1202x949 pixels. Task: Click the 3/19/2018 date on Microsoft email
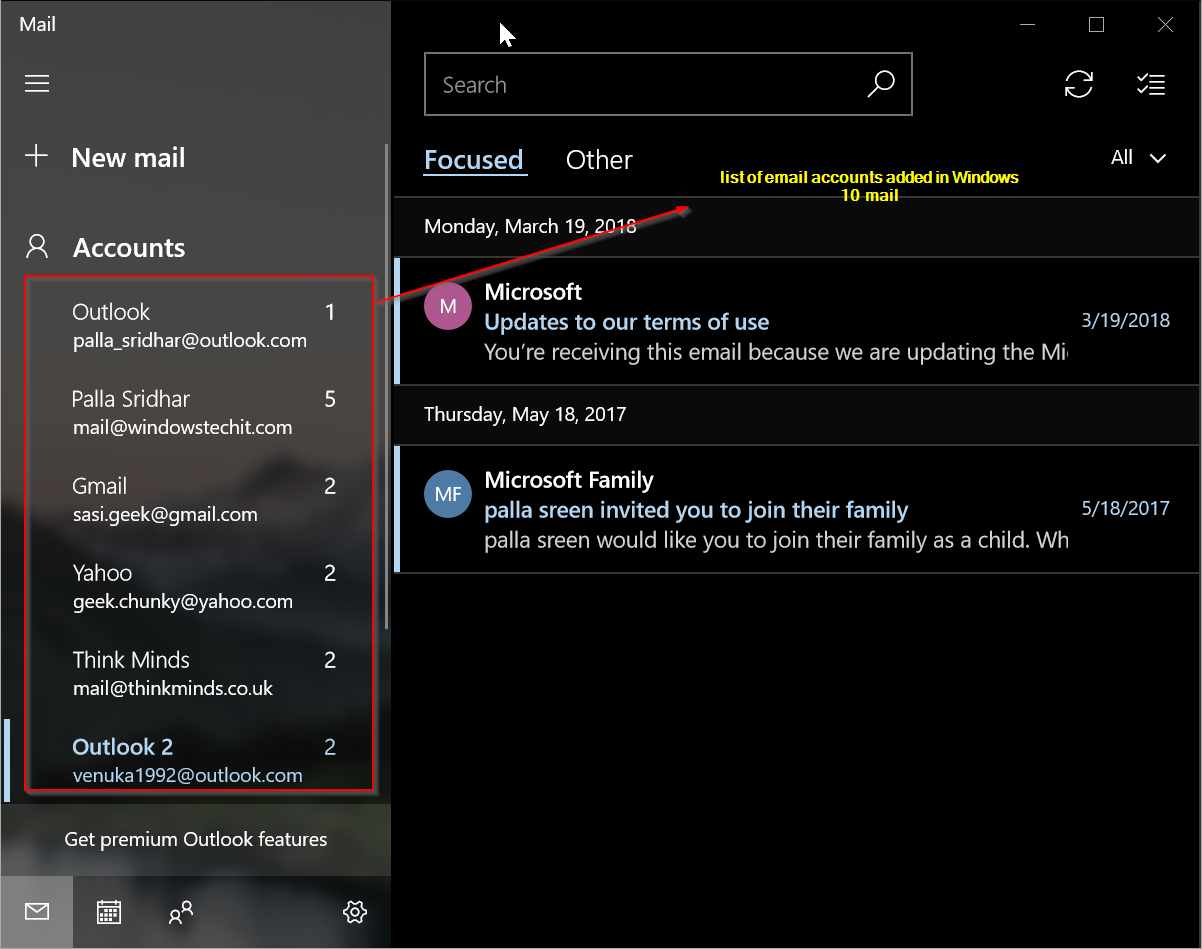coord(1125,321)
